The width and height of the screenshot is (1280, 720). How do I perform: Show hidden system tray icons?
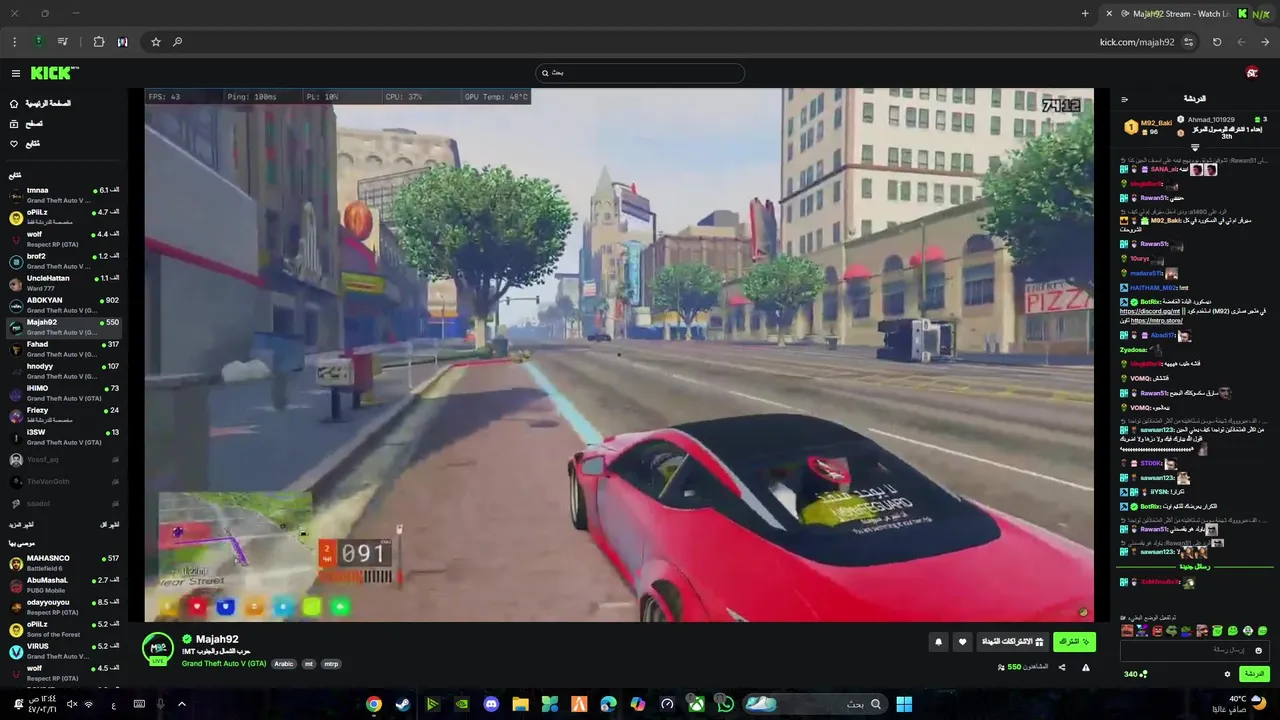[181, 704]
